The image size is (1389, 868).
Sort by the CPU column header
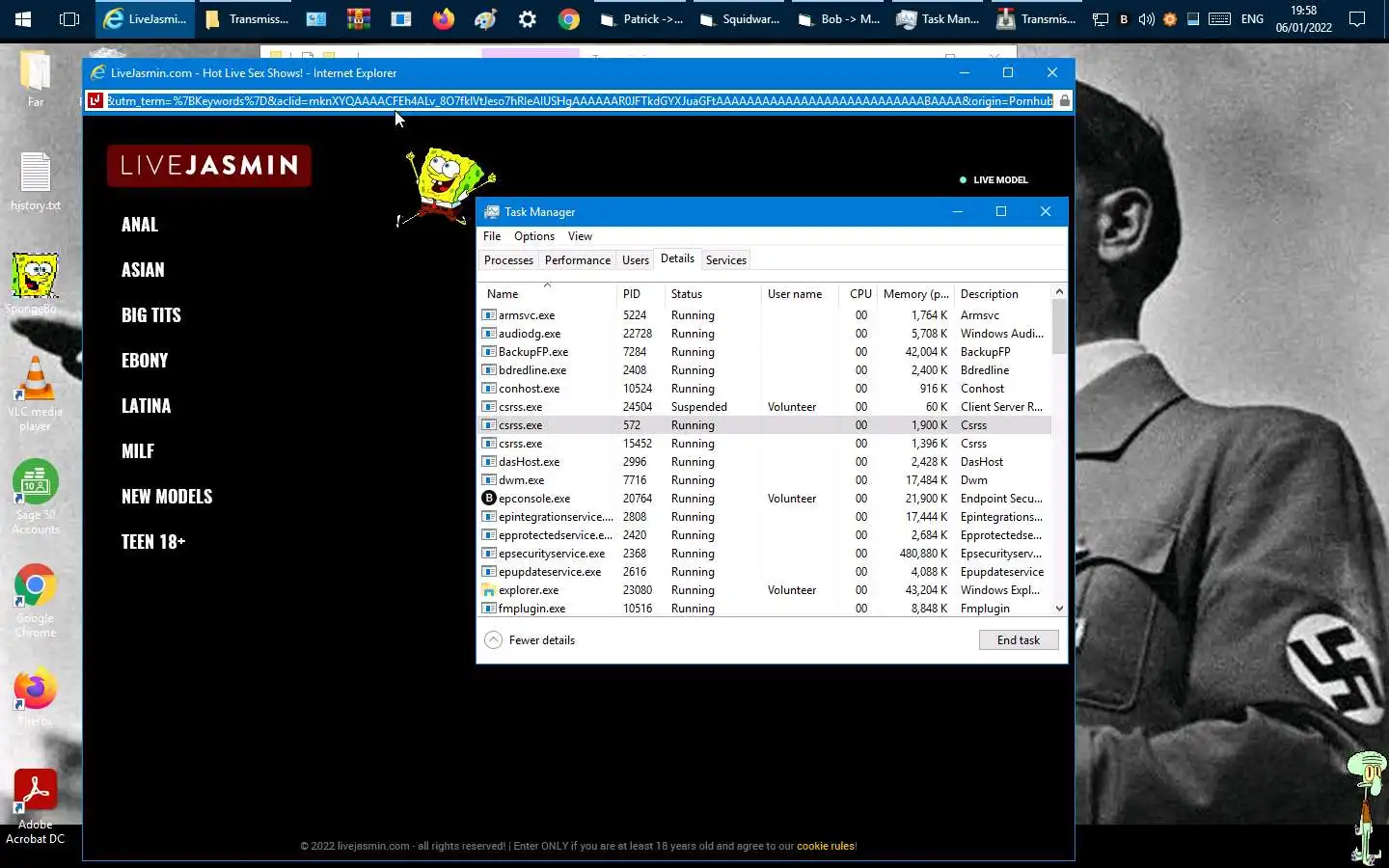pos(859,293)
